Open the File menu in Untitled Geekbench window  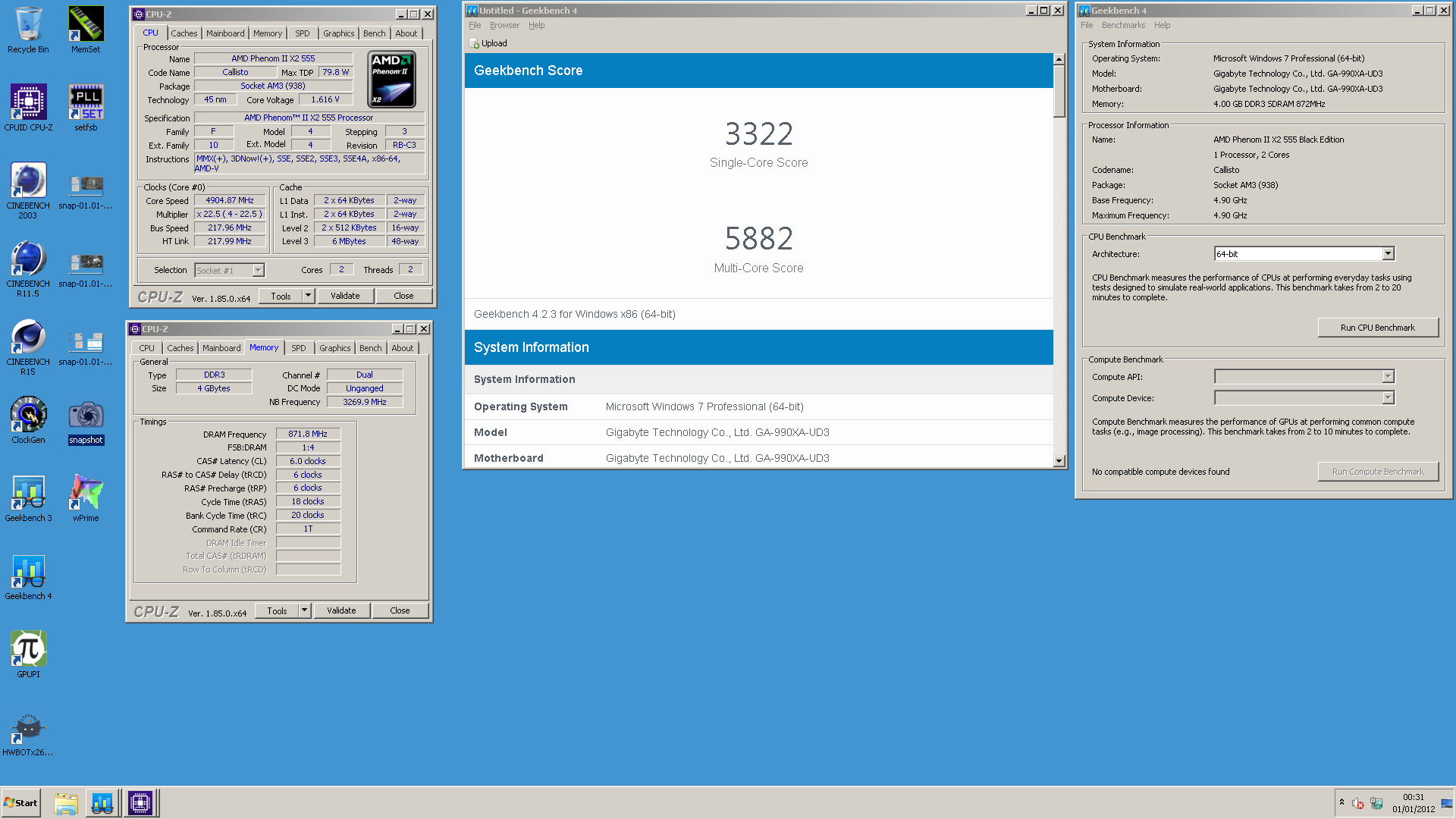pyautogui.click(x=475, y=25)
